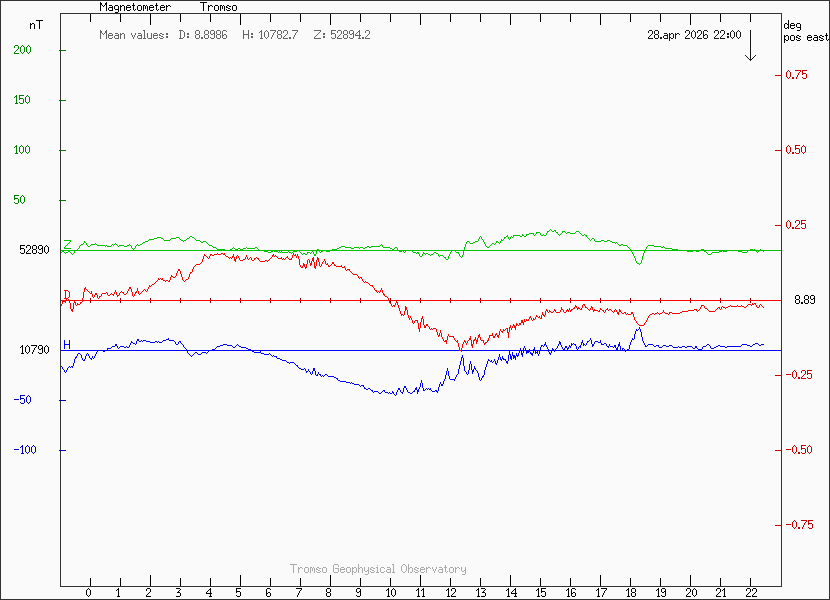
Task: Click the 28.apr 2026 22:00 timestamp
Action: 694,35
